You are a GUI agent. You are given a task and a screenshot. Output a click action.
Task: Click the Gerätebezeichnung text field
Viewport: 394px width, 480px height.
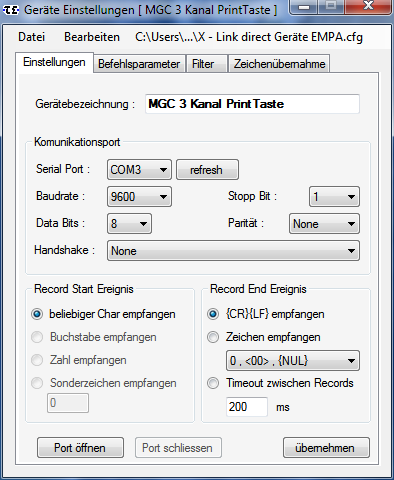pos(252,104)
